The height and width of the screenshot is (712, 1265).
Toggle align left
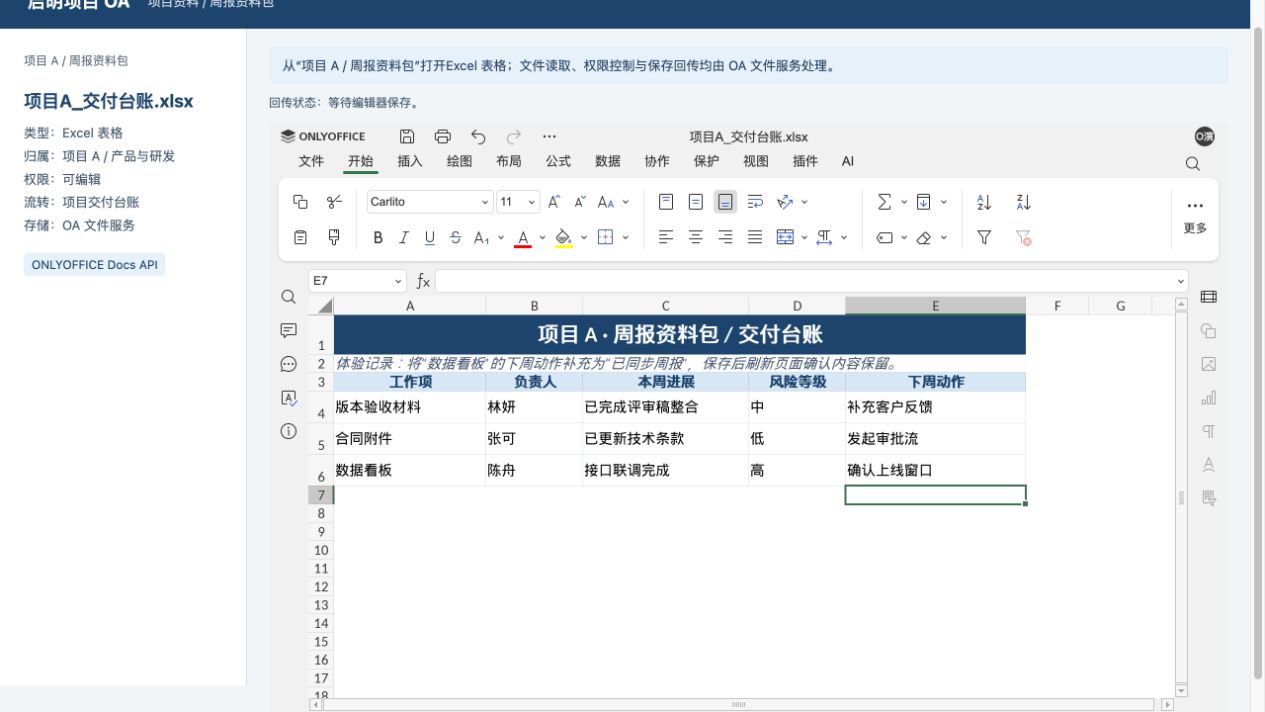(x=666, y=237)
